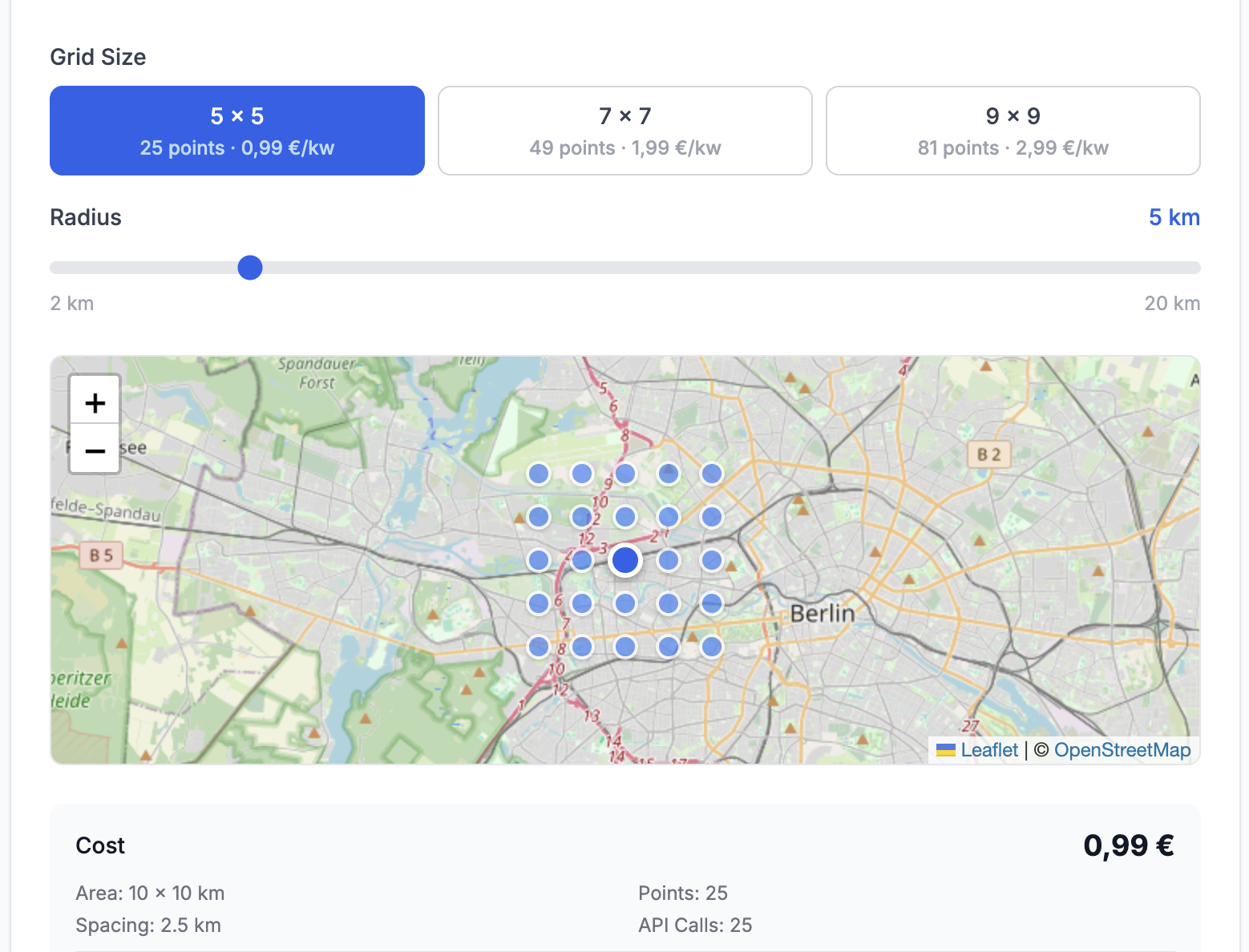Zoom out on the map

(95, 450)
